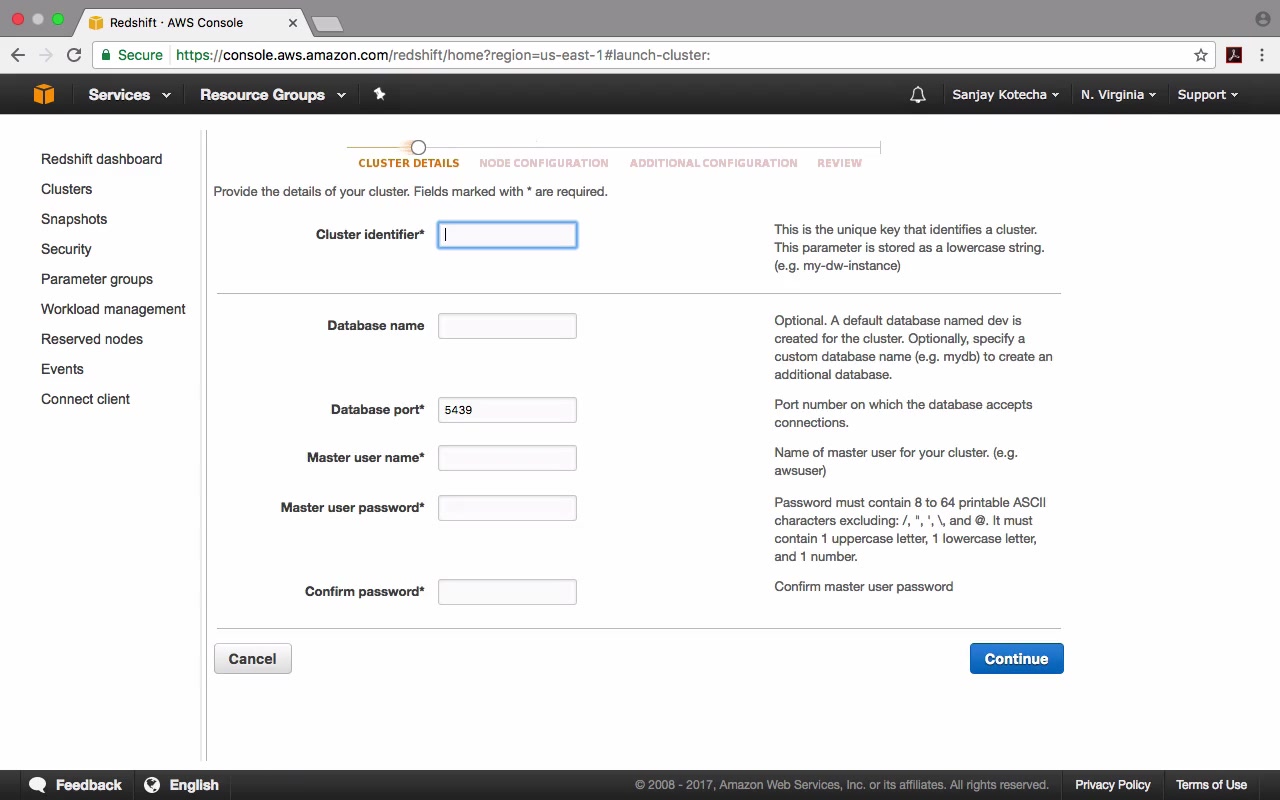Click the Feedback speech bubble icon
1280x800 pixels.
[x=38, y=785]
